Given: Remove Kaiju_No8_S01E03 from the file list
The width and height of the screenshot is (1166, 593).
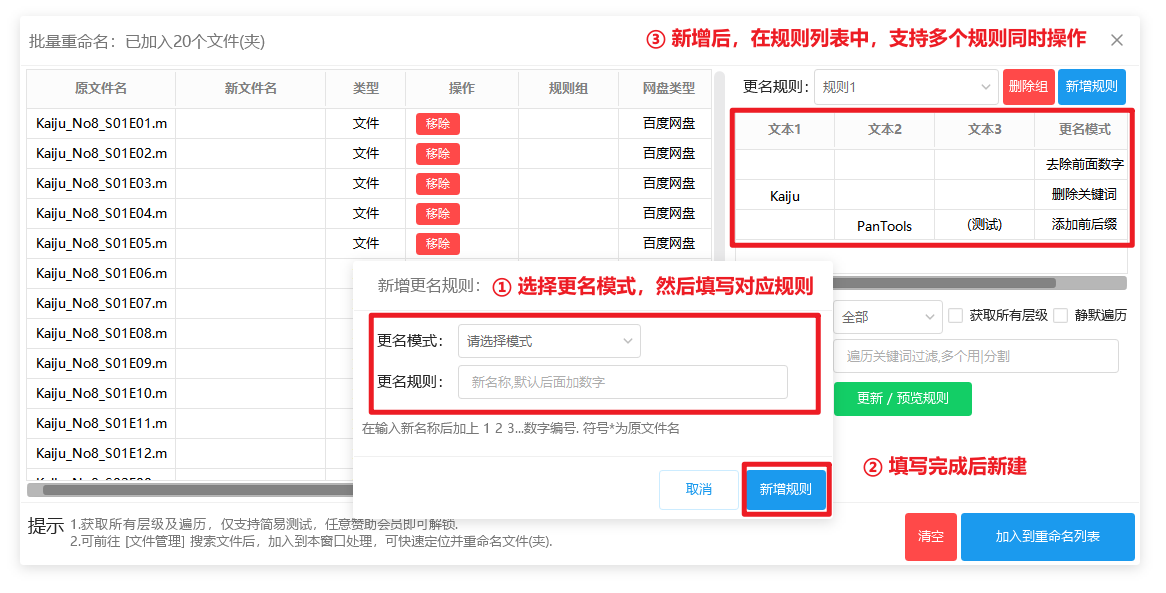Looking at the screenshot, I should [437, 184].
